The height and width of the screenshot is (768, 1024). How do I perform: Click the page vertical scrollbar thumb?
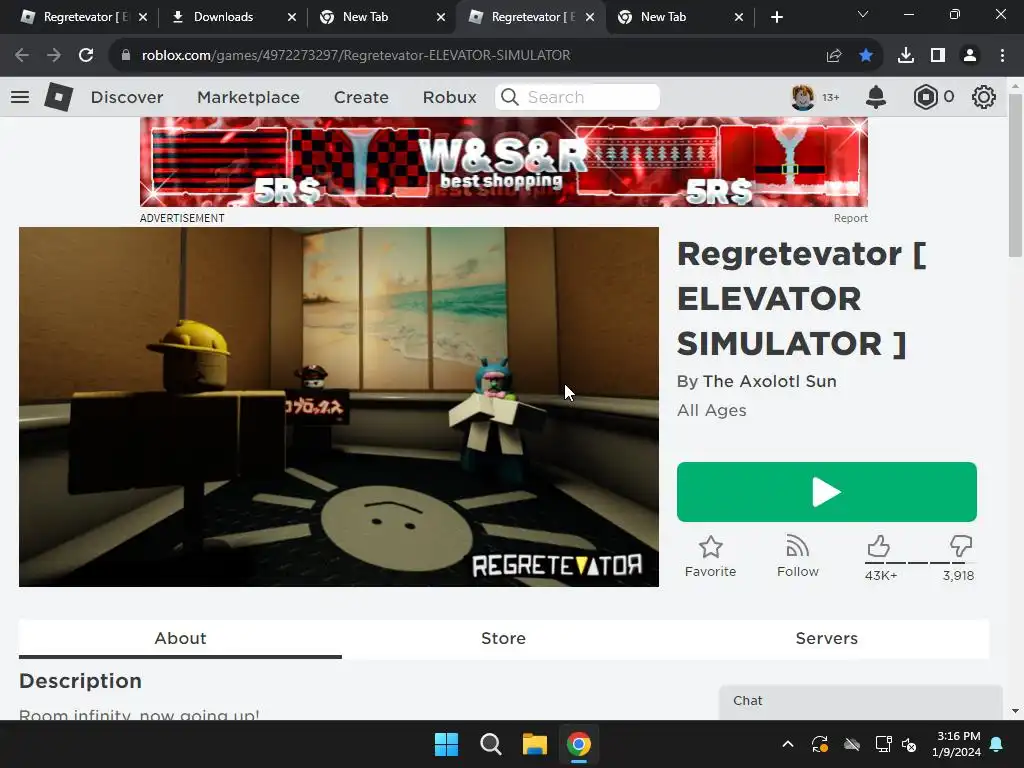[x=1015, y=175]
